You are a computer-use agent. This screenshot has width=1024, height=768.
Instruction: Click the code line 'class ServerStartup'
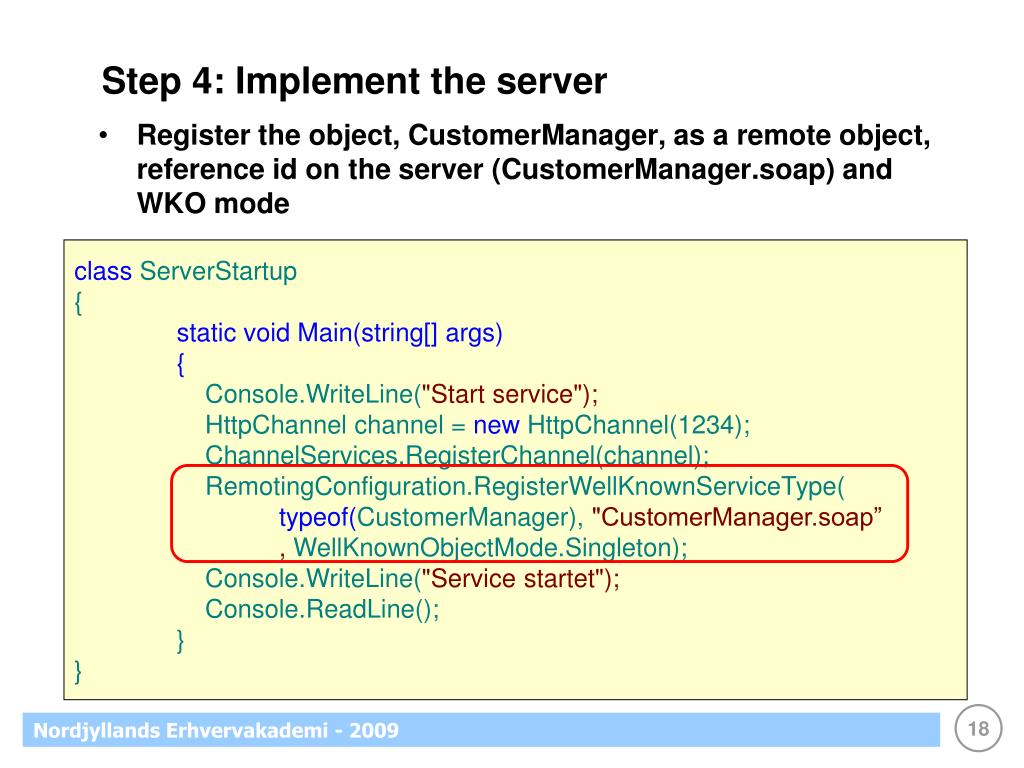pos(185,271)
